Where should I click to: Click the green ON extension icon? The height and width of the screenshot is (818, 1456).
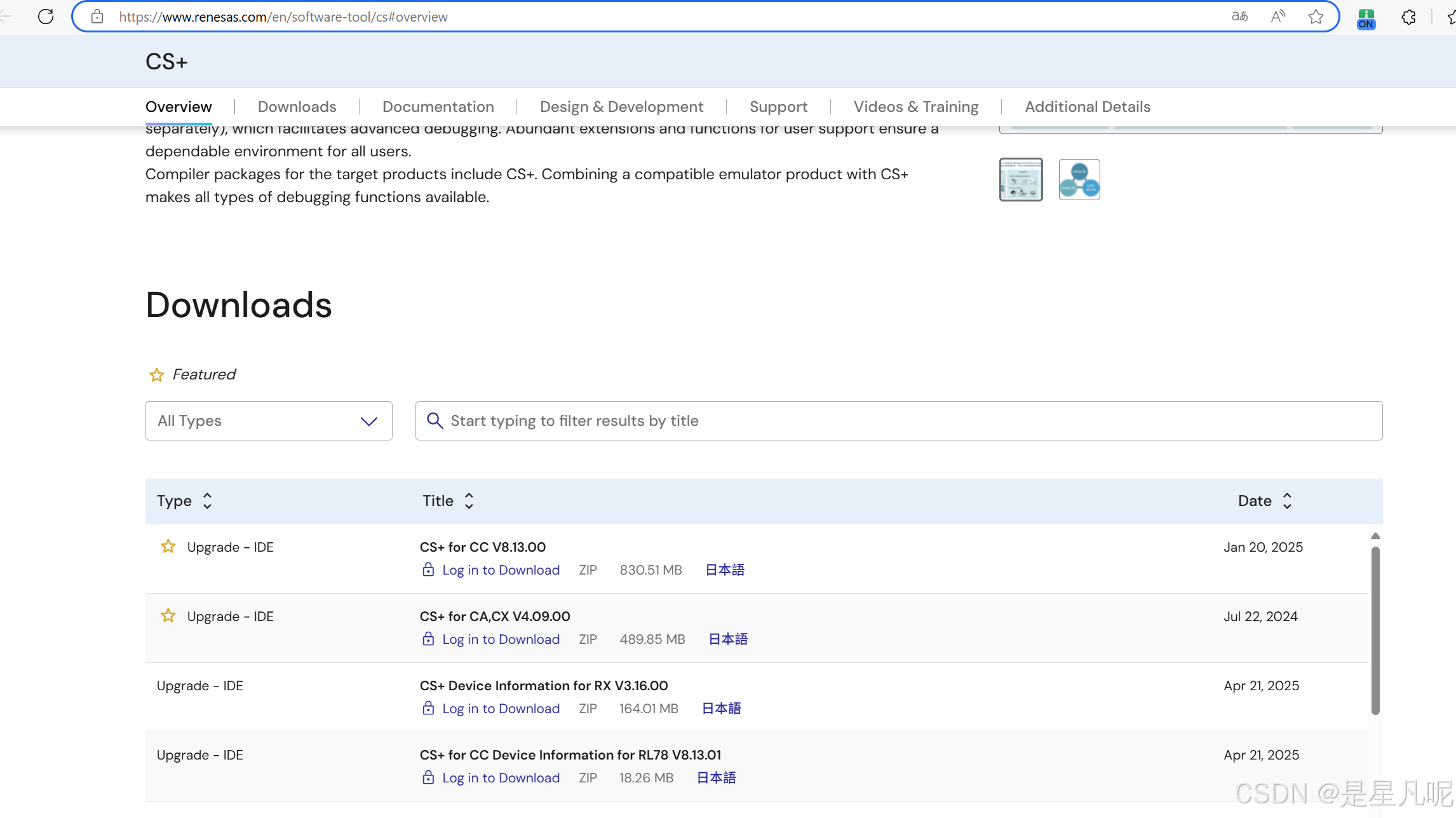(x=1366, y=18)
